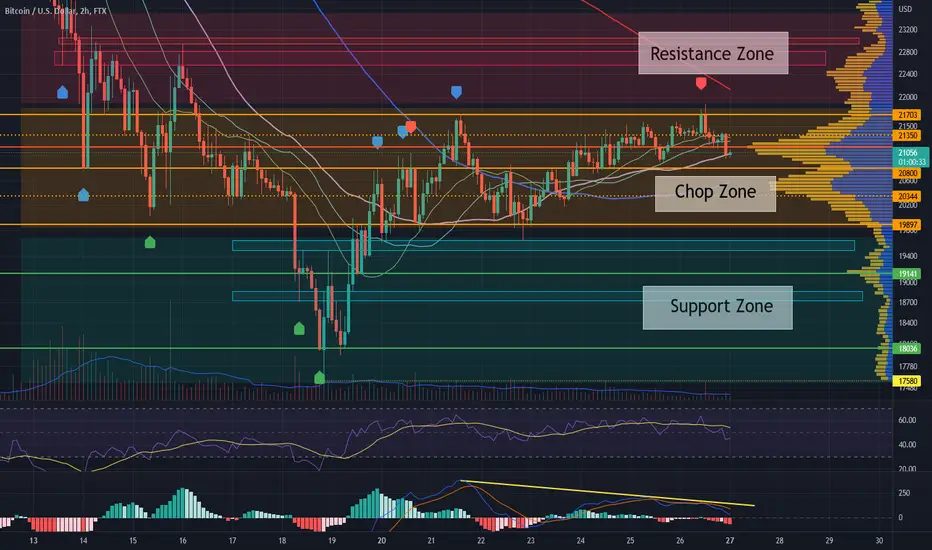Select the Chop Zone text label
932x550 pixels.
pos(715,192)
